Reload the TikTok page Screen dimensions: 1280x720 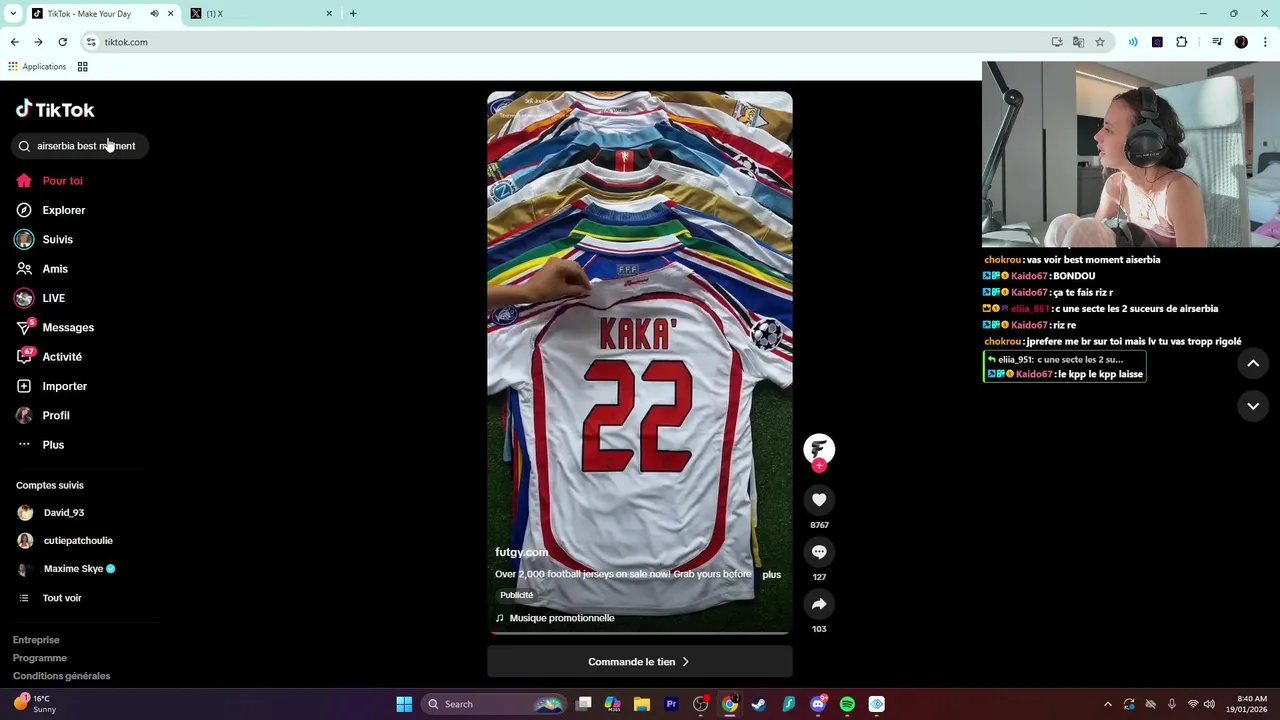coord(62,42)
